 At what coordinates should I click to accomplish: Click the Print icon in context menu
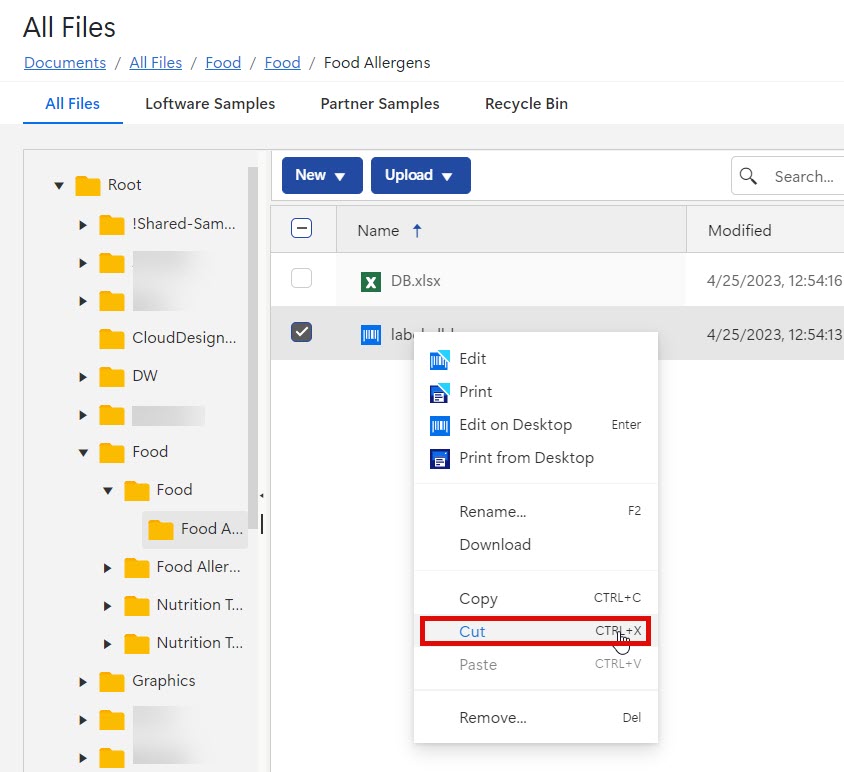440,392
